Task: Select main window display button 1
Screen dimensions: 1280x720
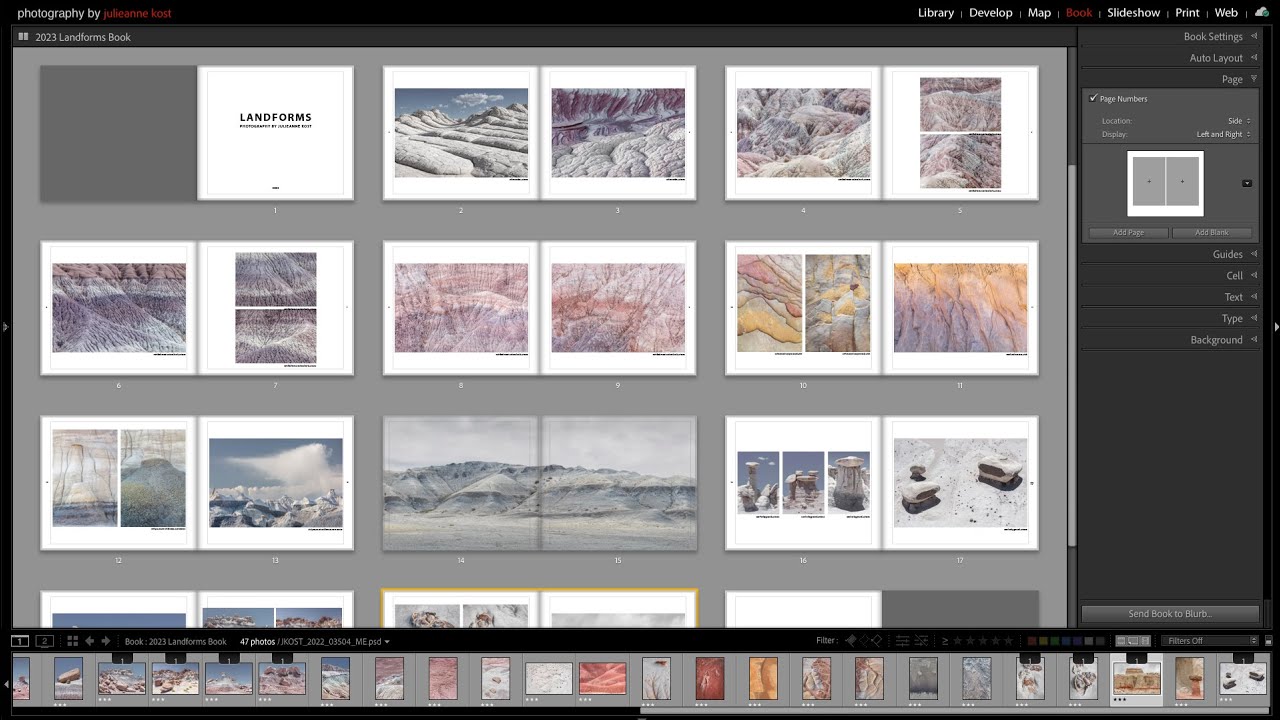Action: tap(20, 641)
